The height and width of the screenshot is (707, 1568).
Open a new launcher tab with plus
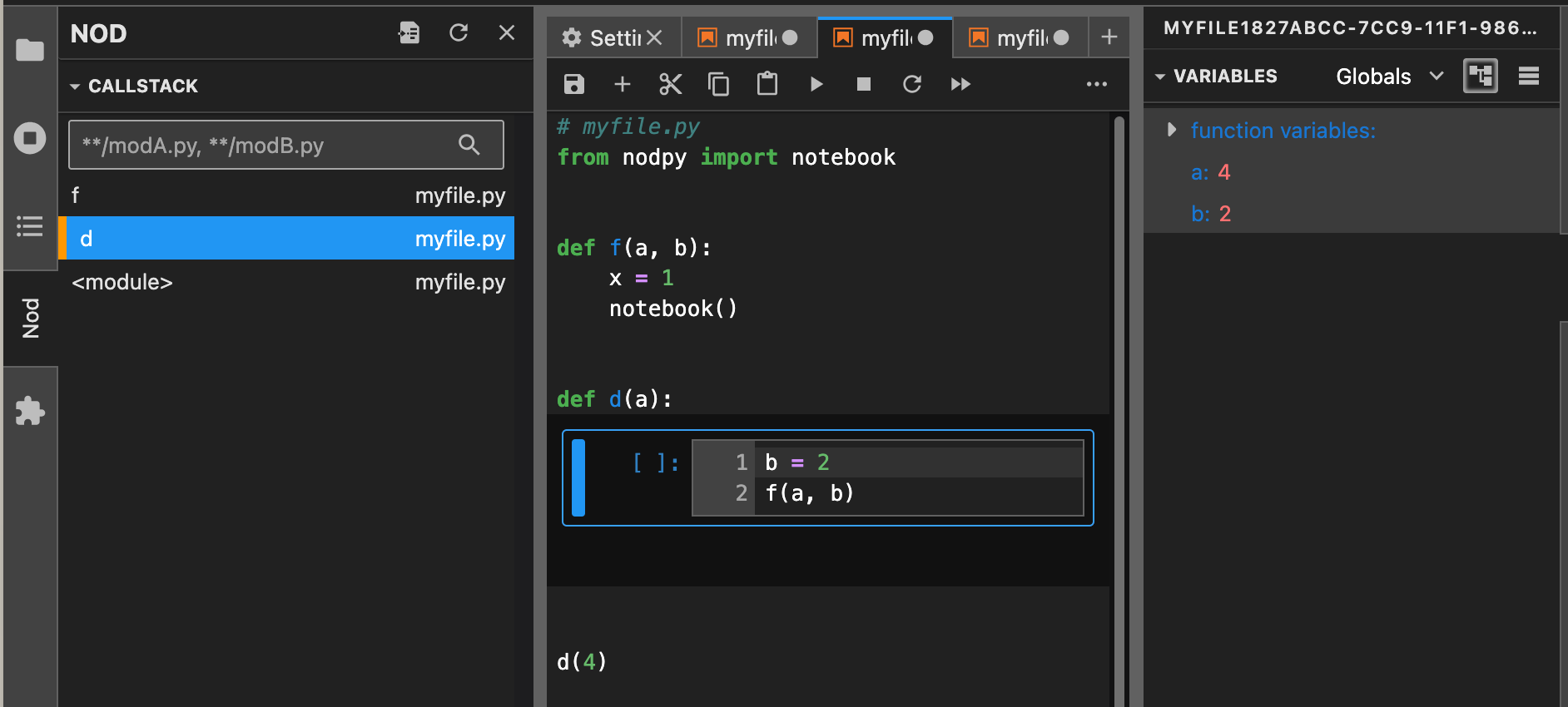[x=1109, y=37]
